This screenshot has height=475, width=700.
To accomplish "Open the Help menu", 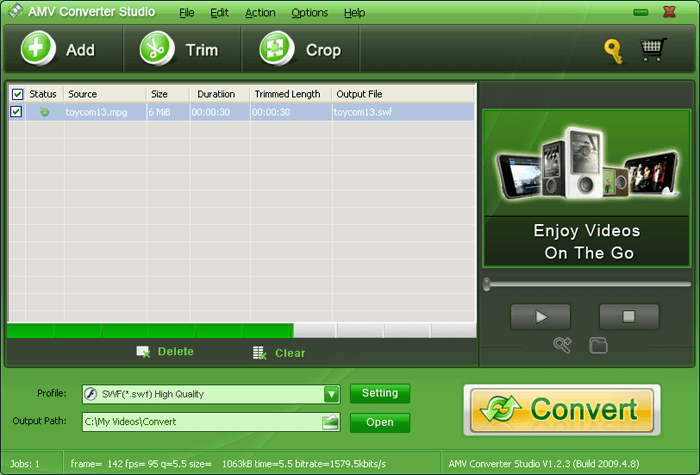I will coord(354,13).
